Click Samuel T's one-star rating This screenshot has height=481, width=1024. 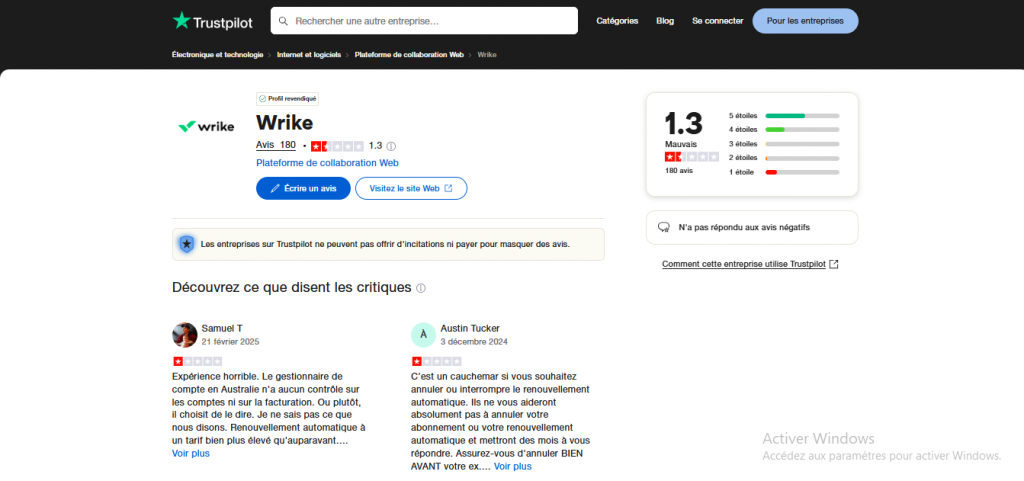tap(197, 361)
